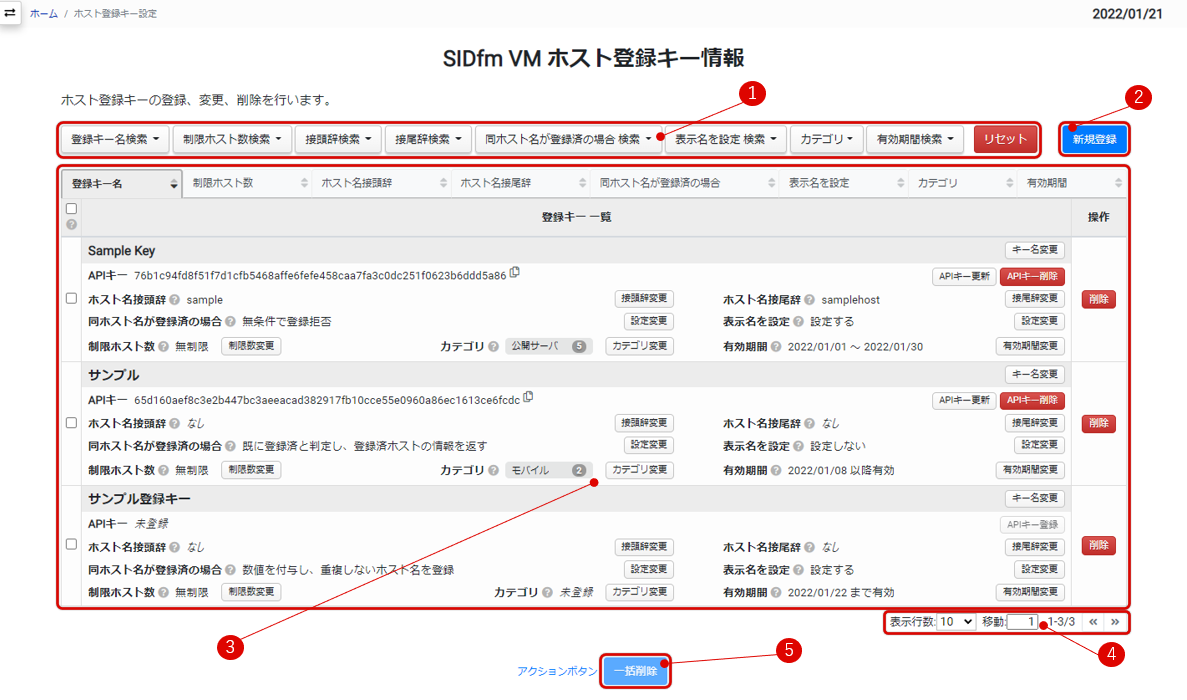Go to ホーム breadcrumb link
1187x700 pixels.
pos(43,14)
